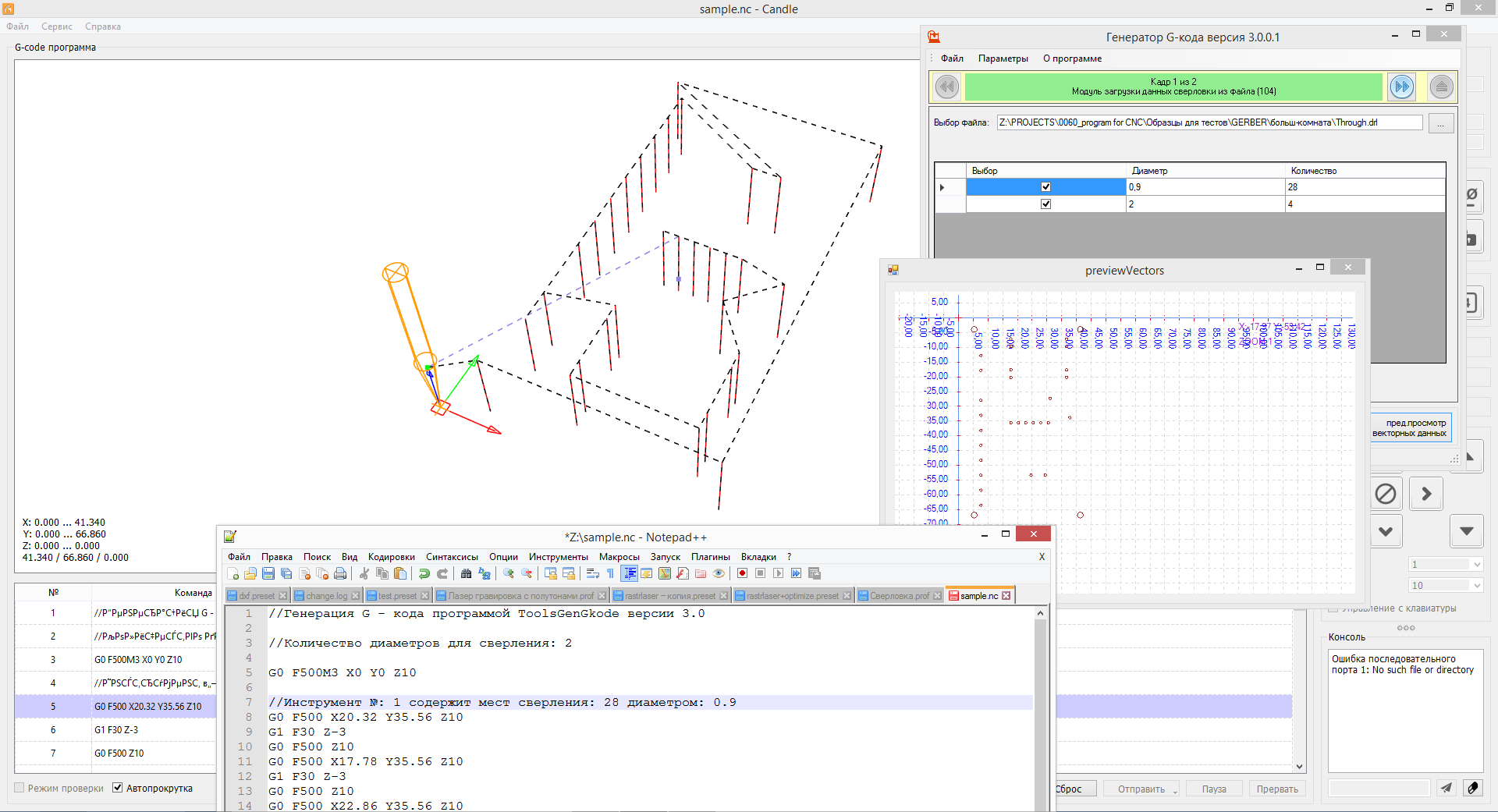The width and height of the screenshot is (1498, 812).
Task: Click the eject button in generator header
Action: (x=1441, y=87)
